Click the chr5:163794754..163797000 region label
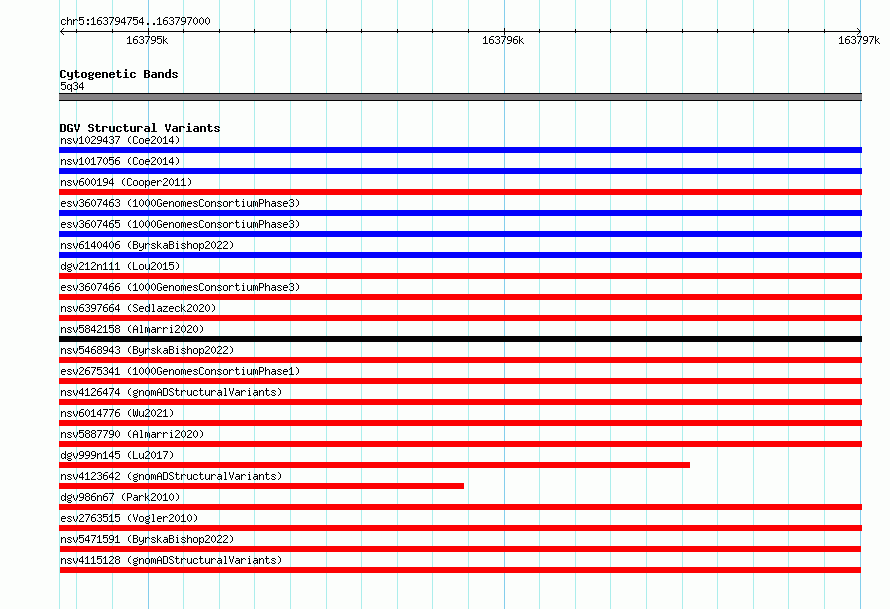The width and height of the screenshot is (890, 609). [135, 21]
